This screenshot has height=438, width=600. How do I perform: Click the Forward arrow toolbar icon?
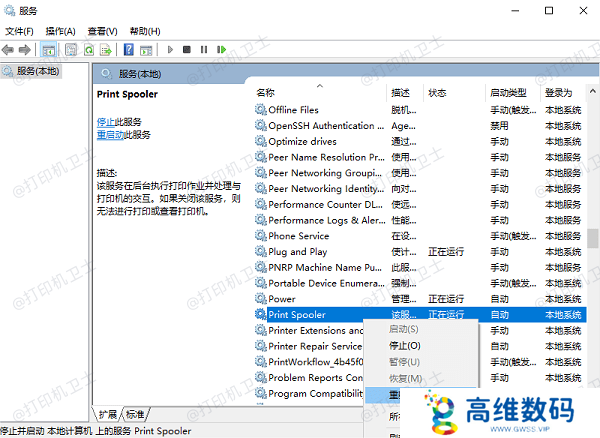pyautogui.click(x=25, y=49)
